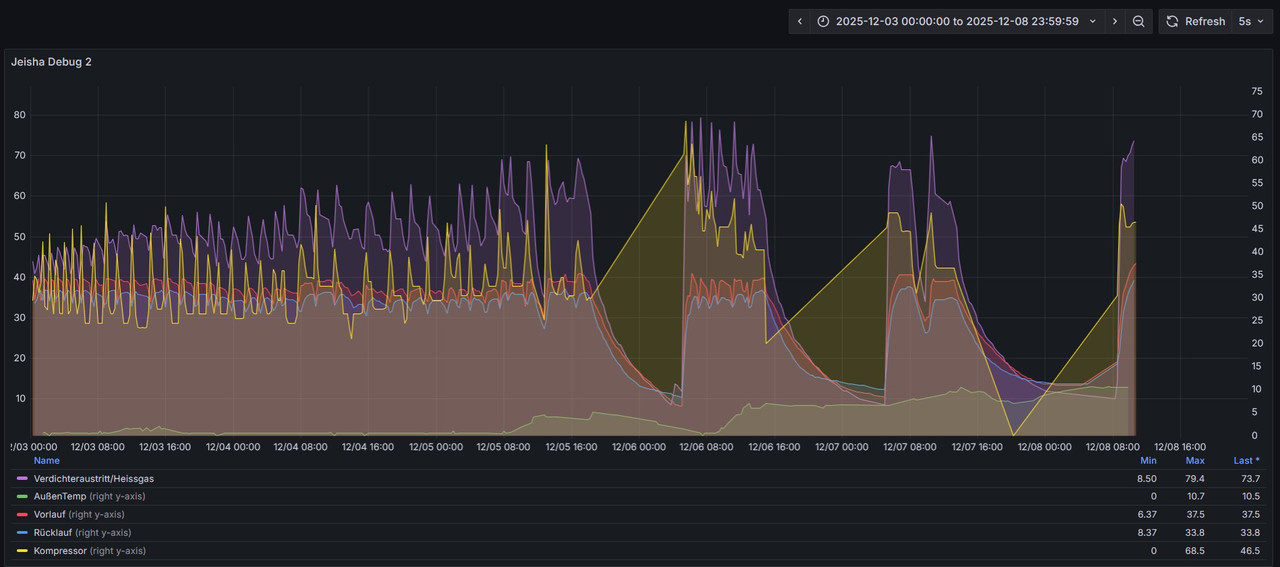
Task: Sort legend by the Max column
Action: tap(1195, 461)
